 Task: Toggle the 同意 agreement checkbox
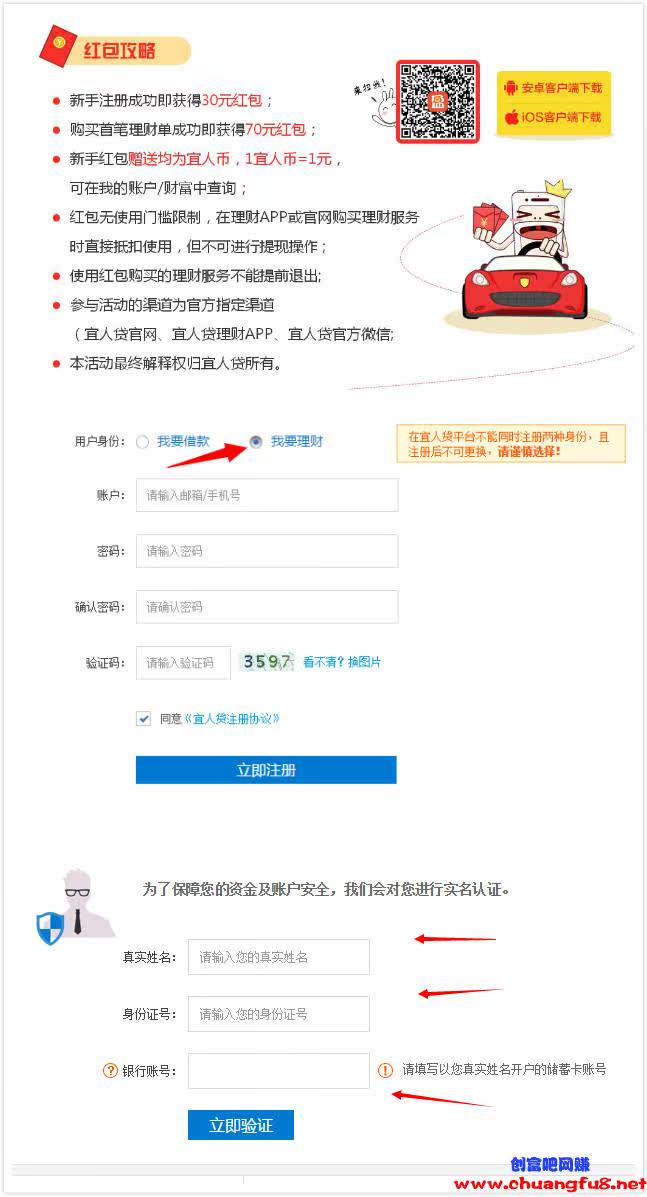click(x=143, y=718)
